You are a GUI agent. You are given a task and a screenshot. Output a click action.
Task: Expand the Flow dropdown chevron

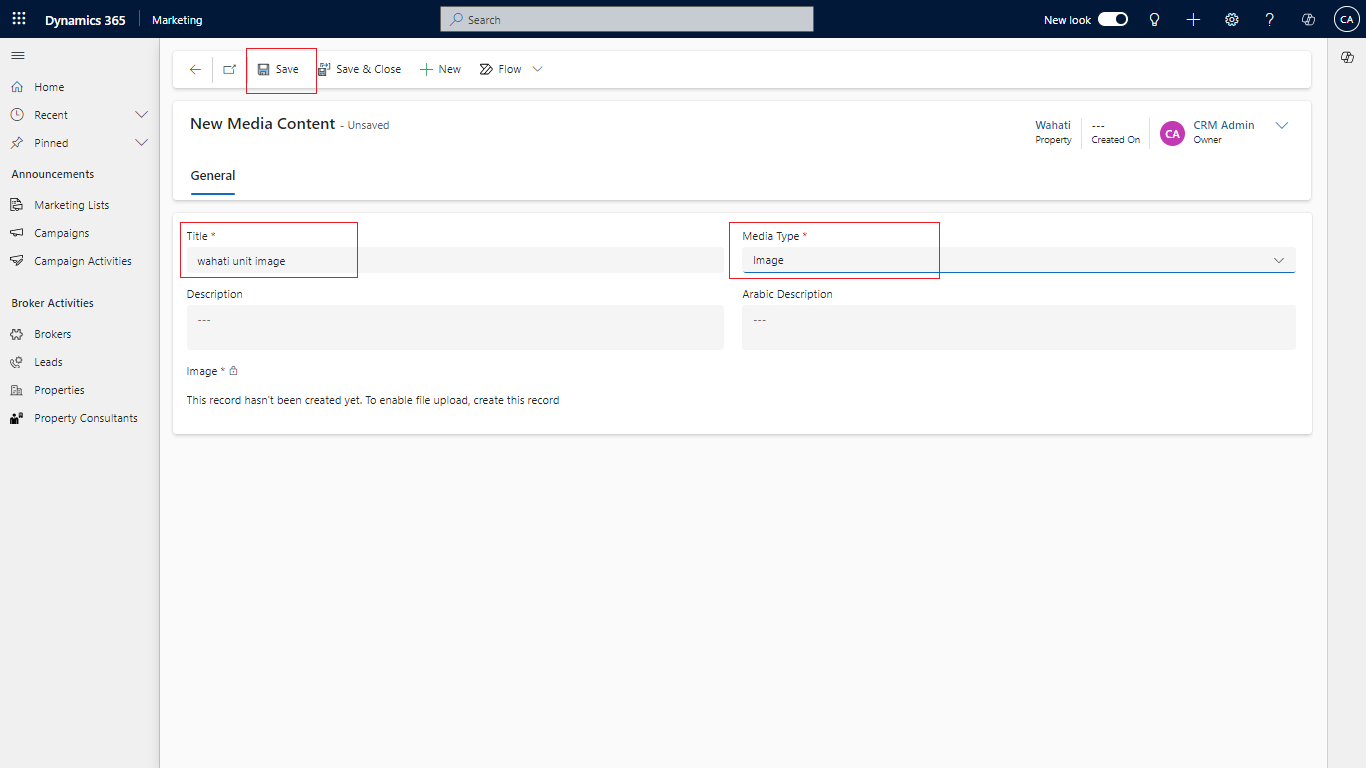538,69
